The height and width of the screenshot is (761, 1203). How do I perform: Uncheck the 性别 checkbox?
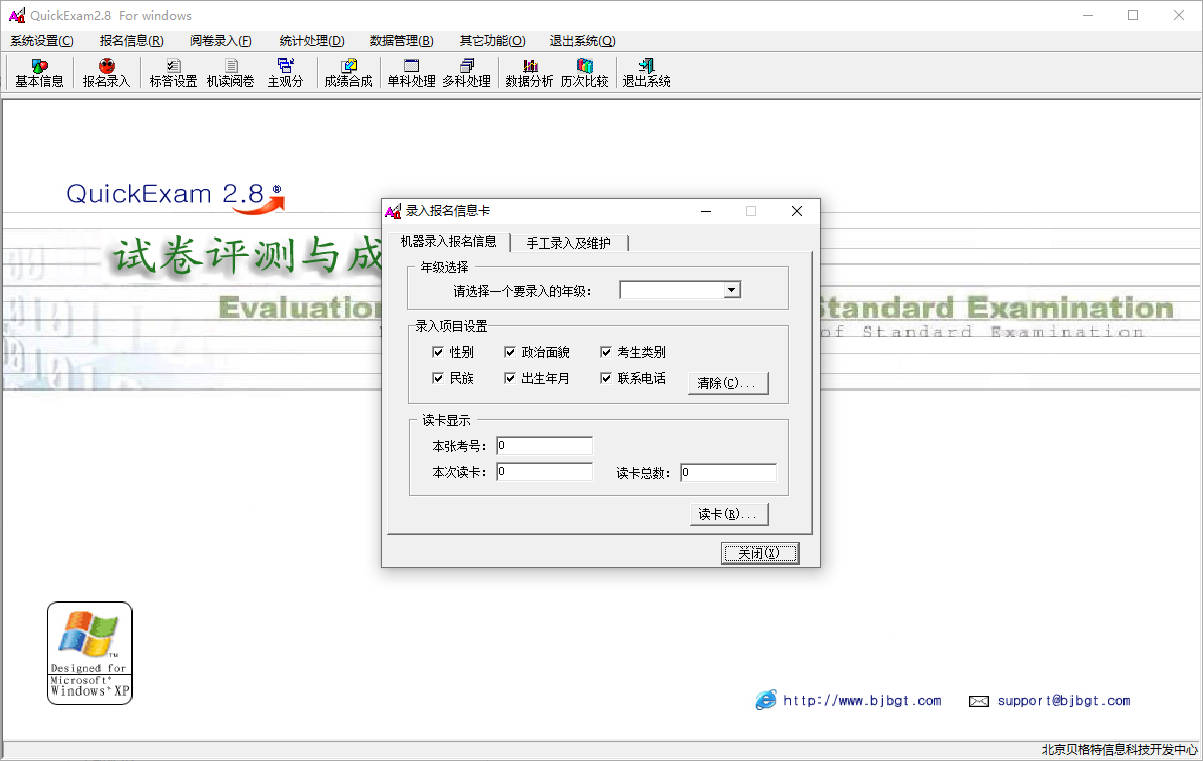(438, 352)
